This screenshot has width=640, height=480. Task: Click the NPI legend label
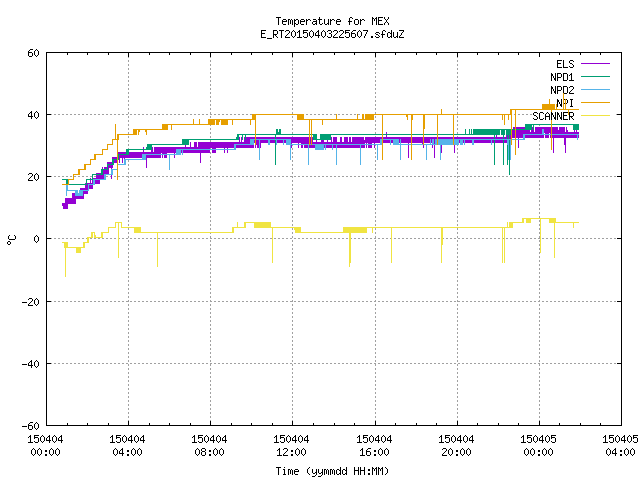pos(565,103)
